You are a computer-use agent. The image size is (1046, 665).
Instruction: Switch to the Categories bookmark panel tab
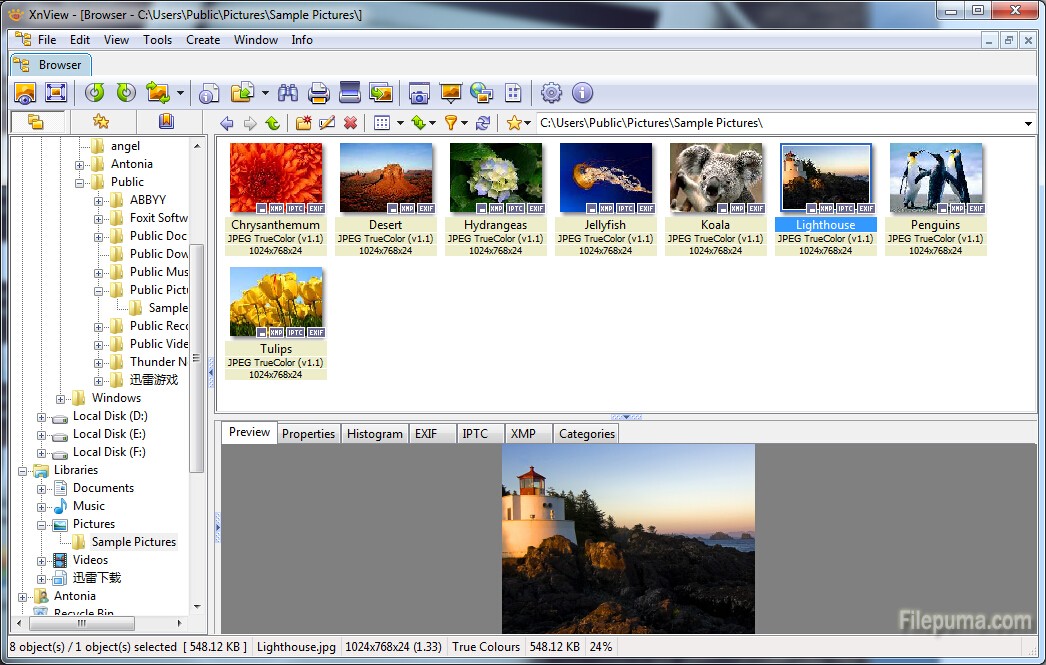point(166,122)
